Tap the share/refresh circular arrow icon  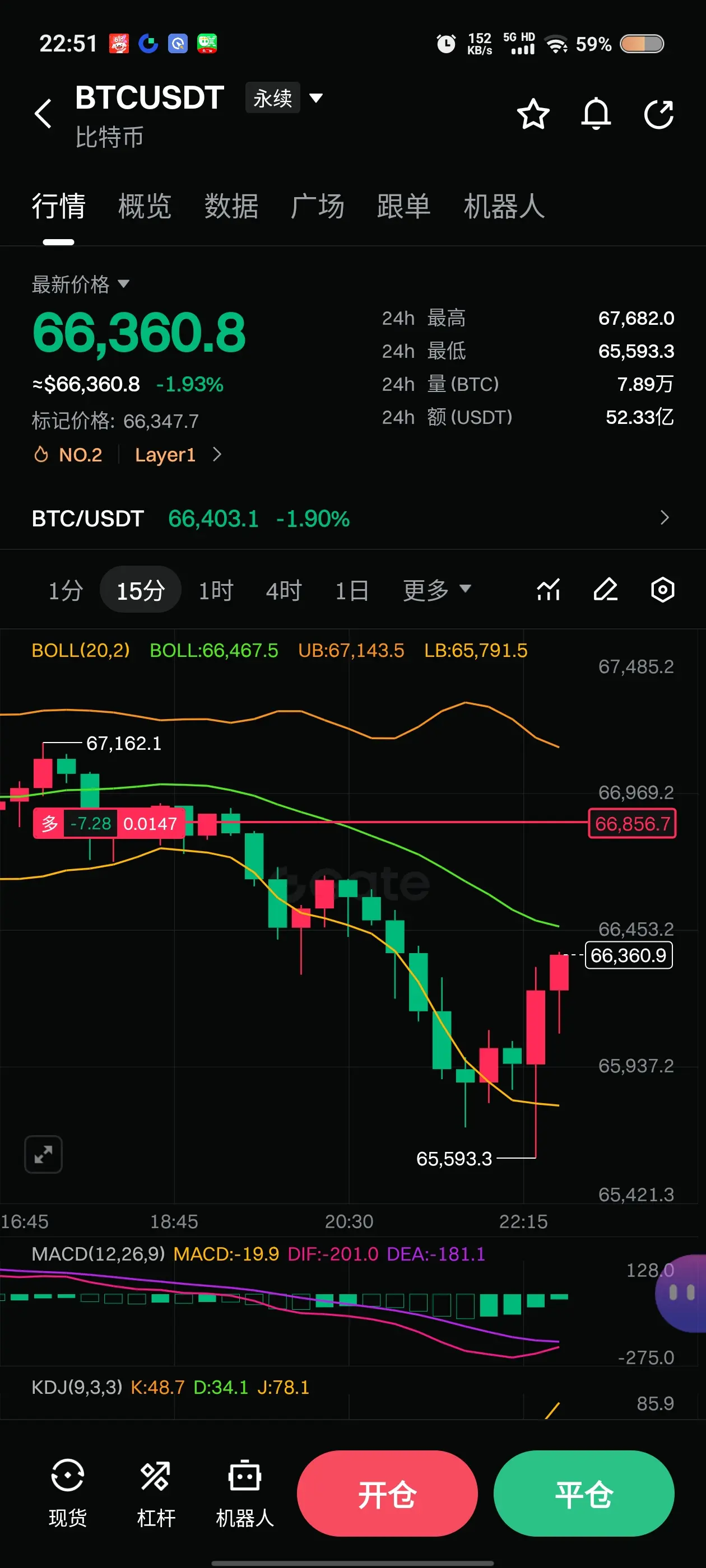(659, 114)
